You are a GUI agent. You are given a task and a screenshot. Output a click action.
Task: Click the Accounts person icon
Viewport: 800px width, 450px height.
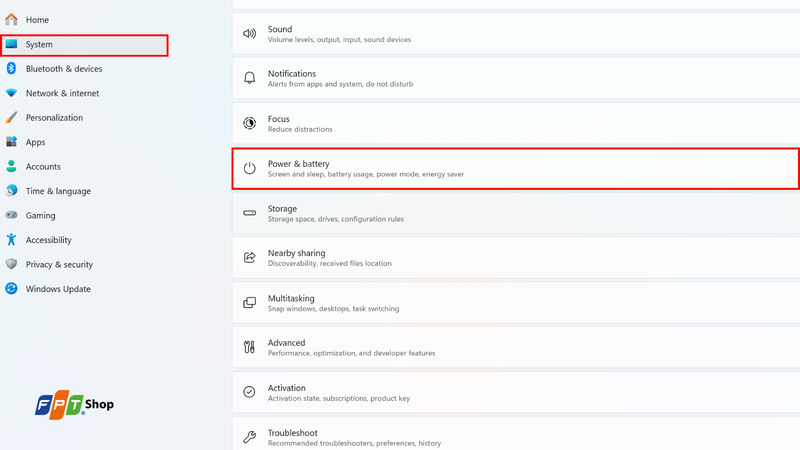(11, 166)
